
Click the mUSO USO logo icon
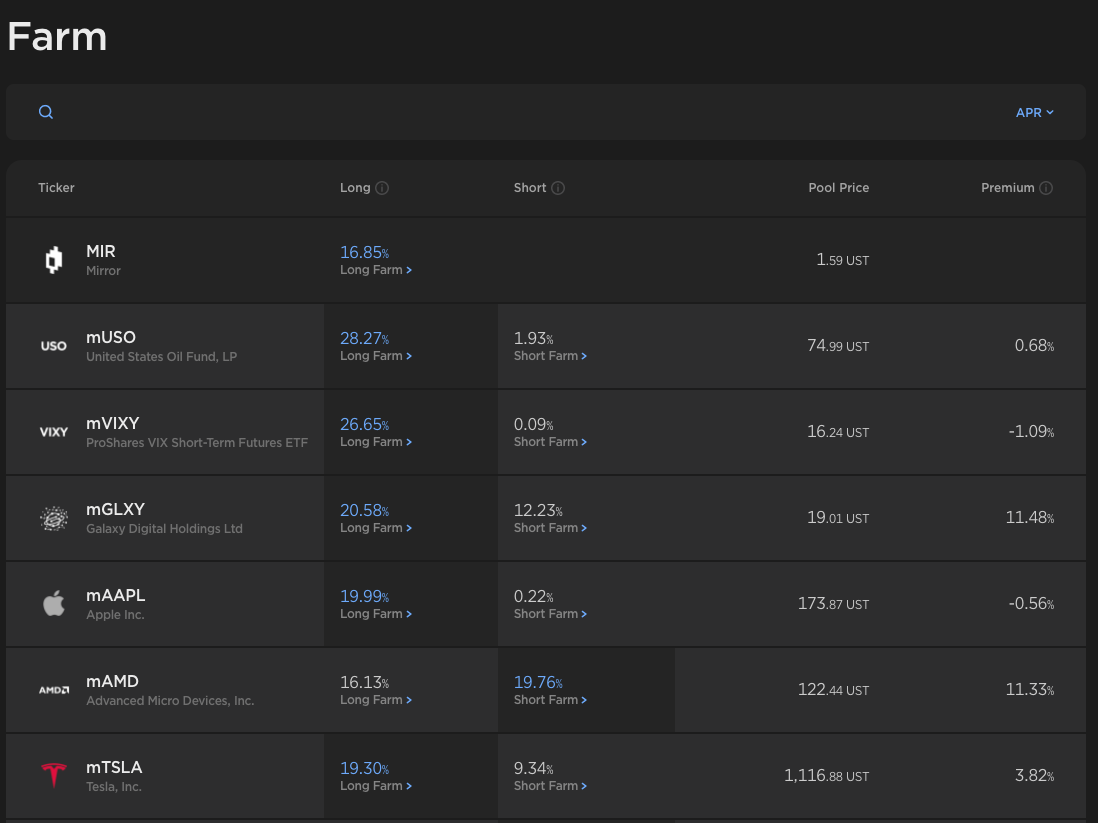point(54,346)
